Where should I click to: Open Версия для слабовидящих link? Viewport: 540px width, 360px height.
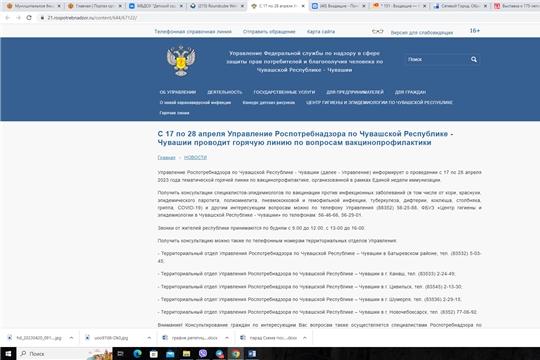[x=422, y=33]
